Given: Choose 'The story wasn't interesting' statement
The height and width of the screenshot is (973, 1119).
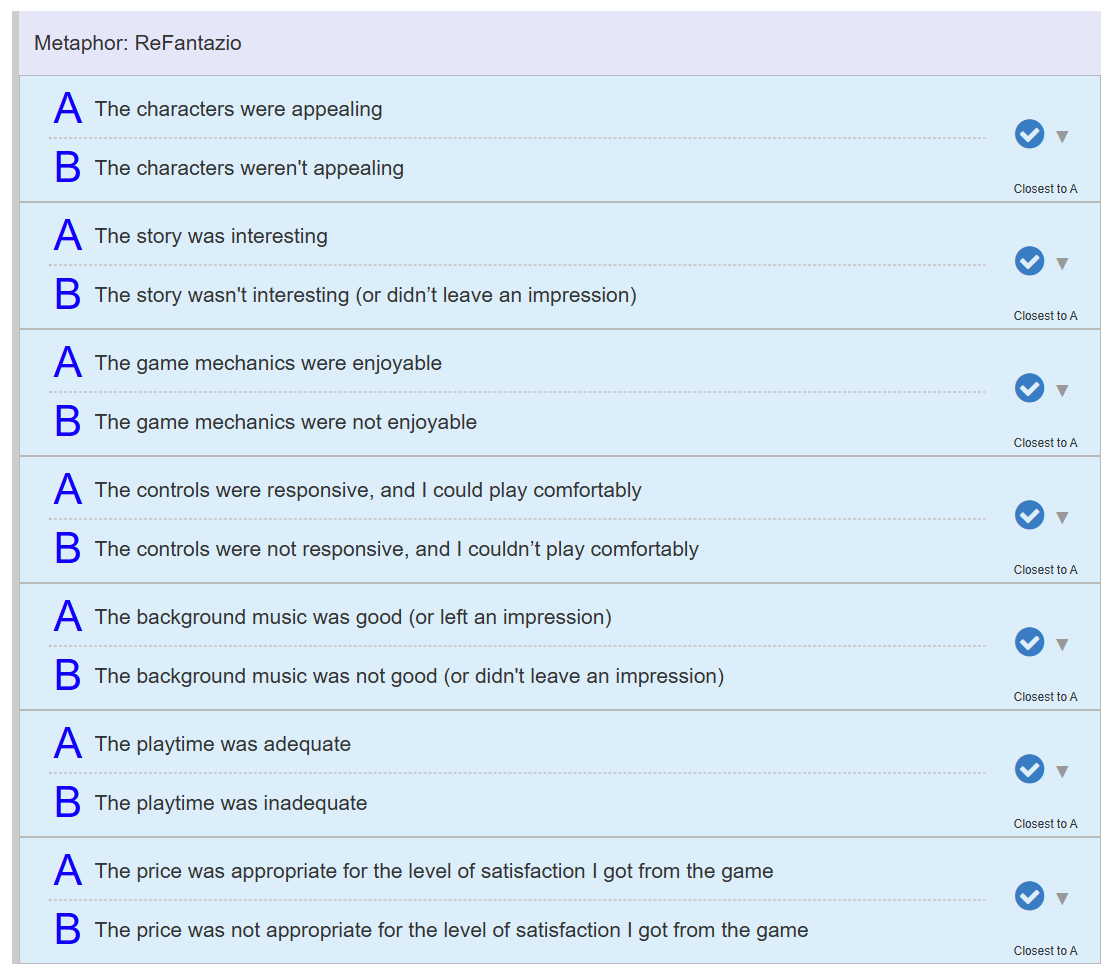Looking at the screenshot, I should pos(365,295).
